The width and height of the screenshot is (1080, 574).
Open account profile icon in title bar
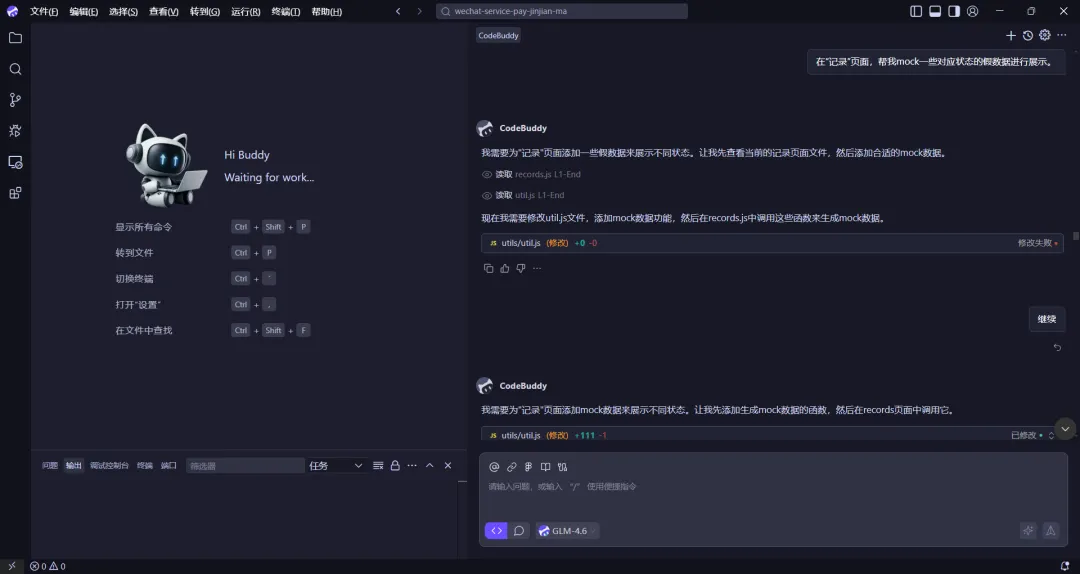973,11
